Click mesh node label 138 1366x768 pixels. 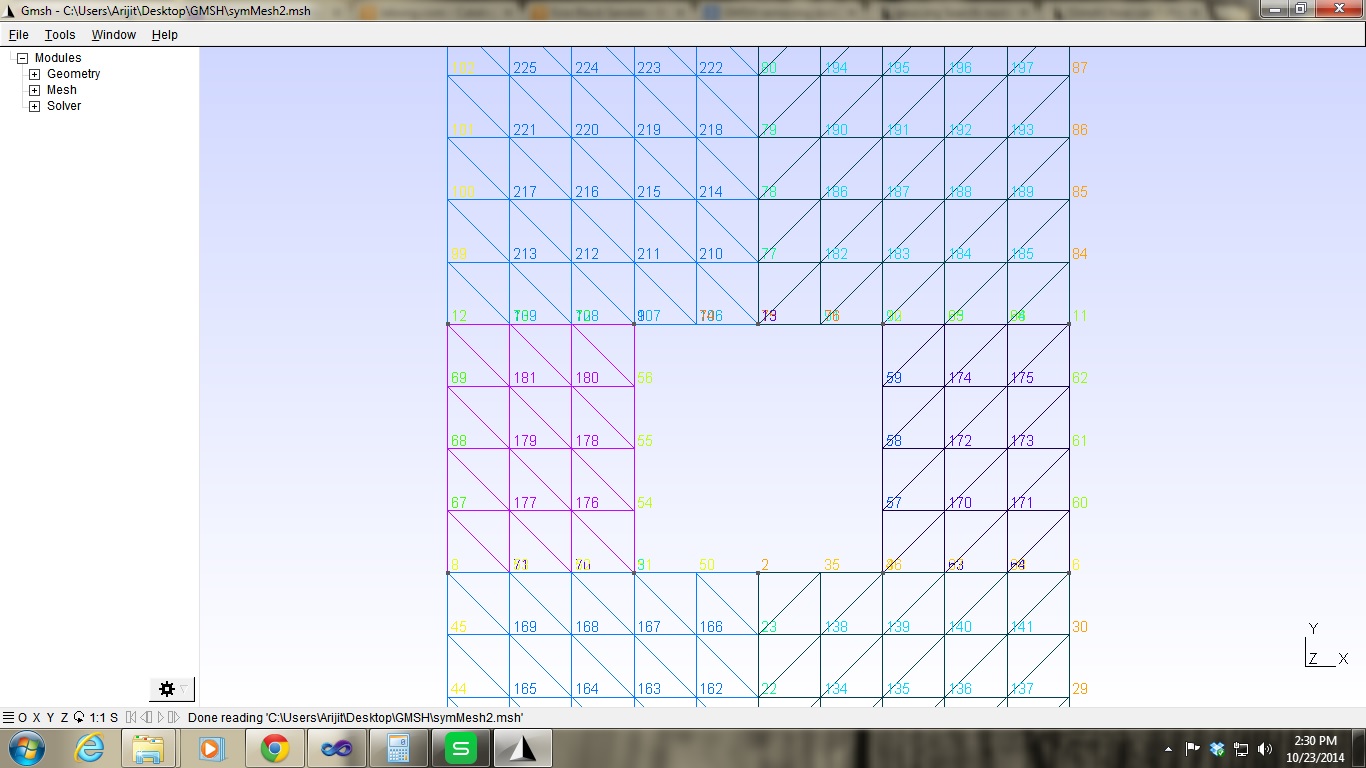[x=836, y=627]
